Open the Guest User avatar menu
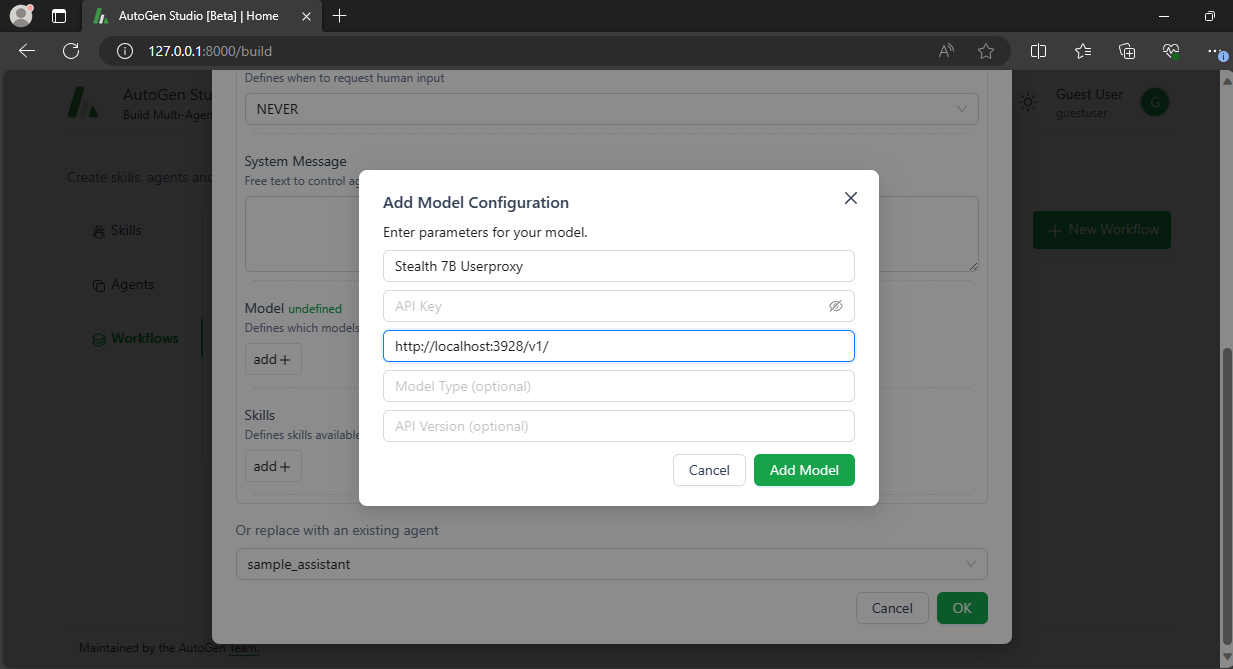Image resolution: width=1233 pixels, height=669 pixels. [x=1155, y=102]
